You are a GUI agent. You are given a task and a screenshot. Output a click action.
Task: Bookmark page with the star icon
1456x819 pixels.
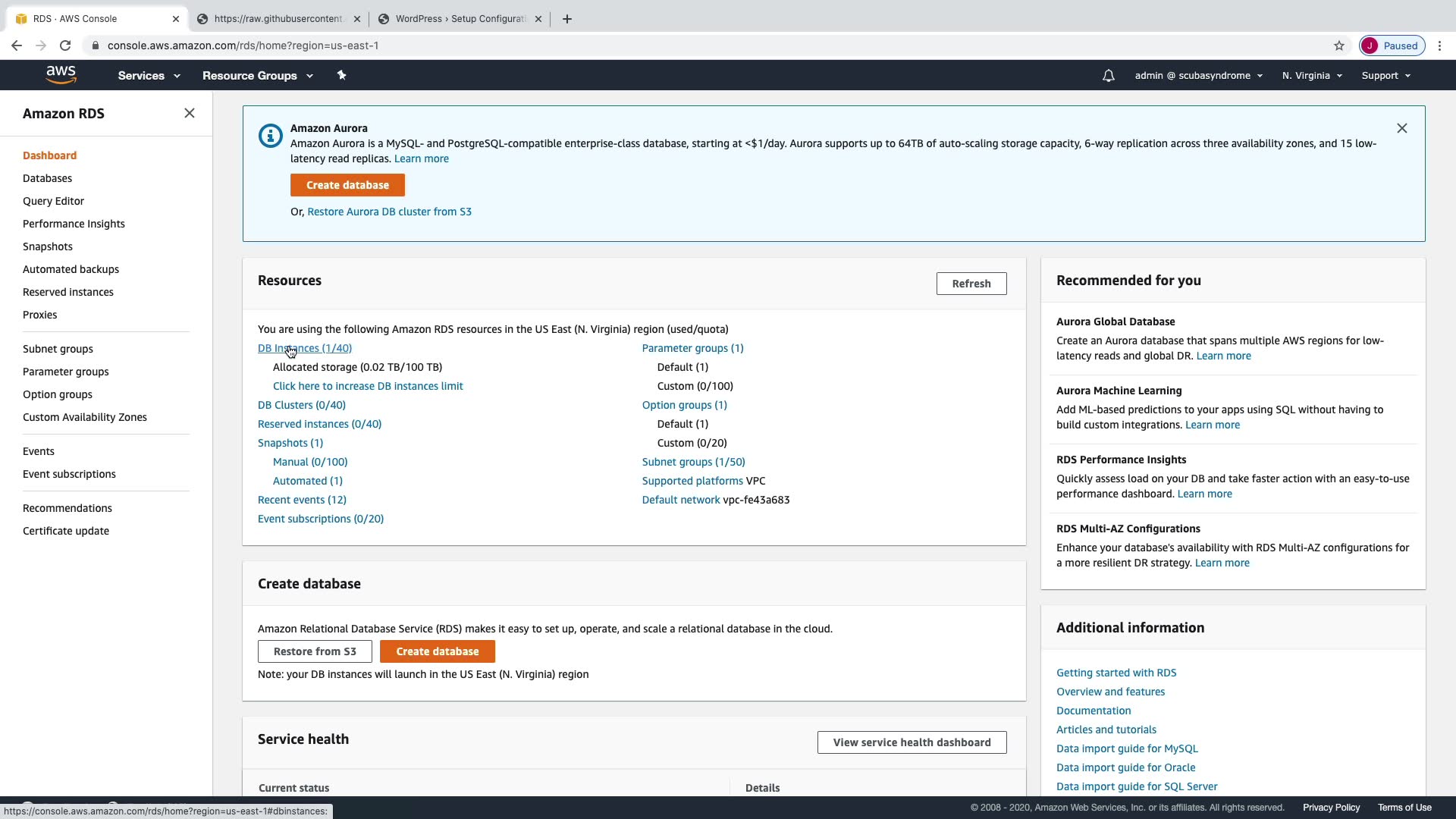(1339, 45)
